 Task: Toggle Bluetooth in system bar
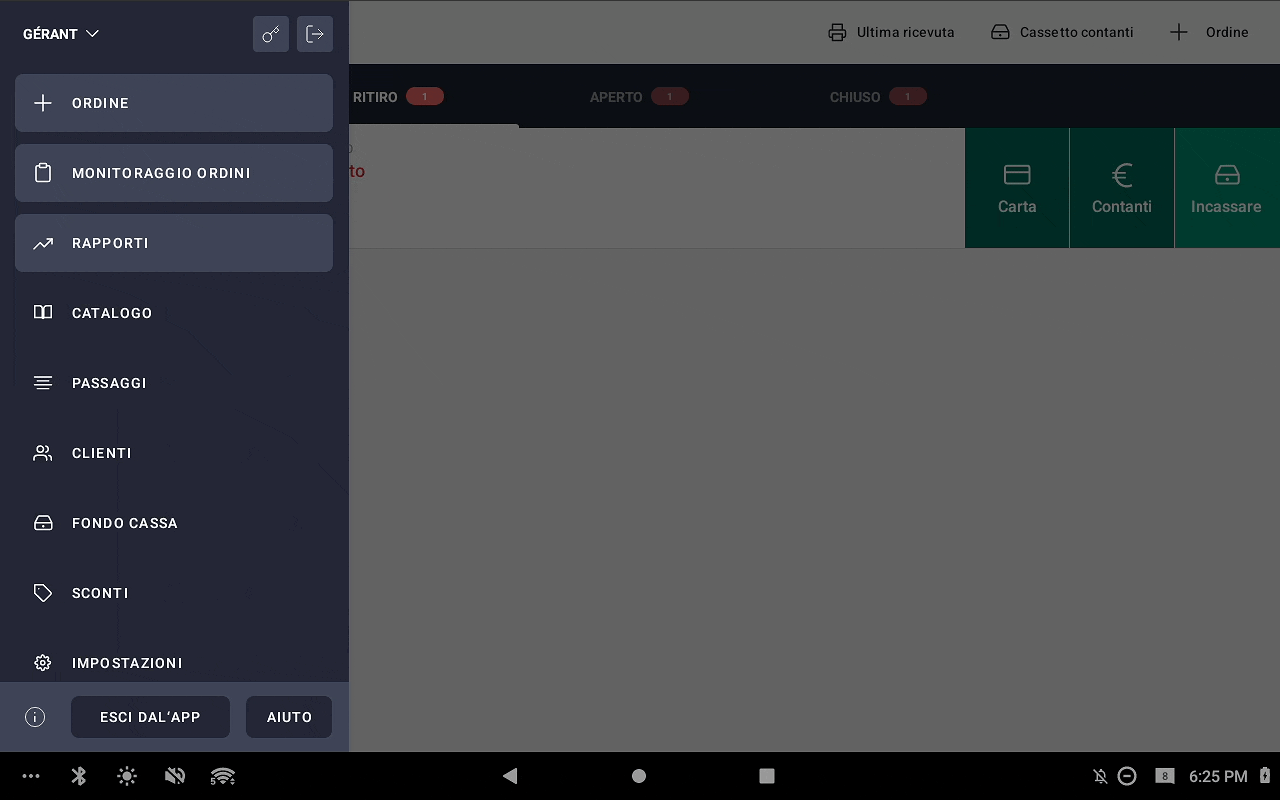point(79,776)
